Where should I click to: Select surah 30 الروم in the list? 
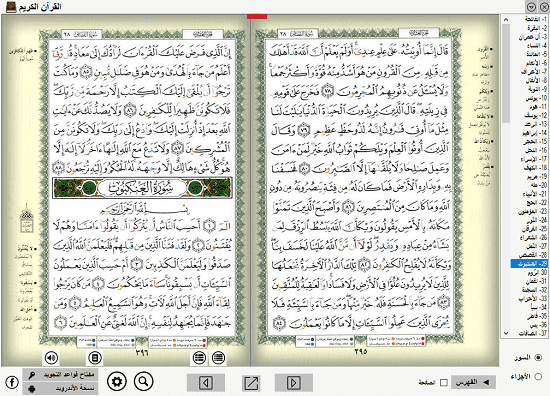(536, 272)
